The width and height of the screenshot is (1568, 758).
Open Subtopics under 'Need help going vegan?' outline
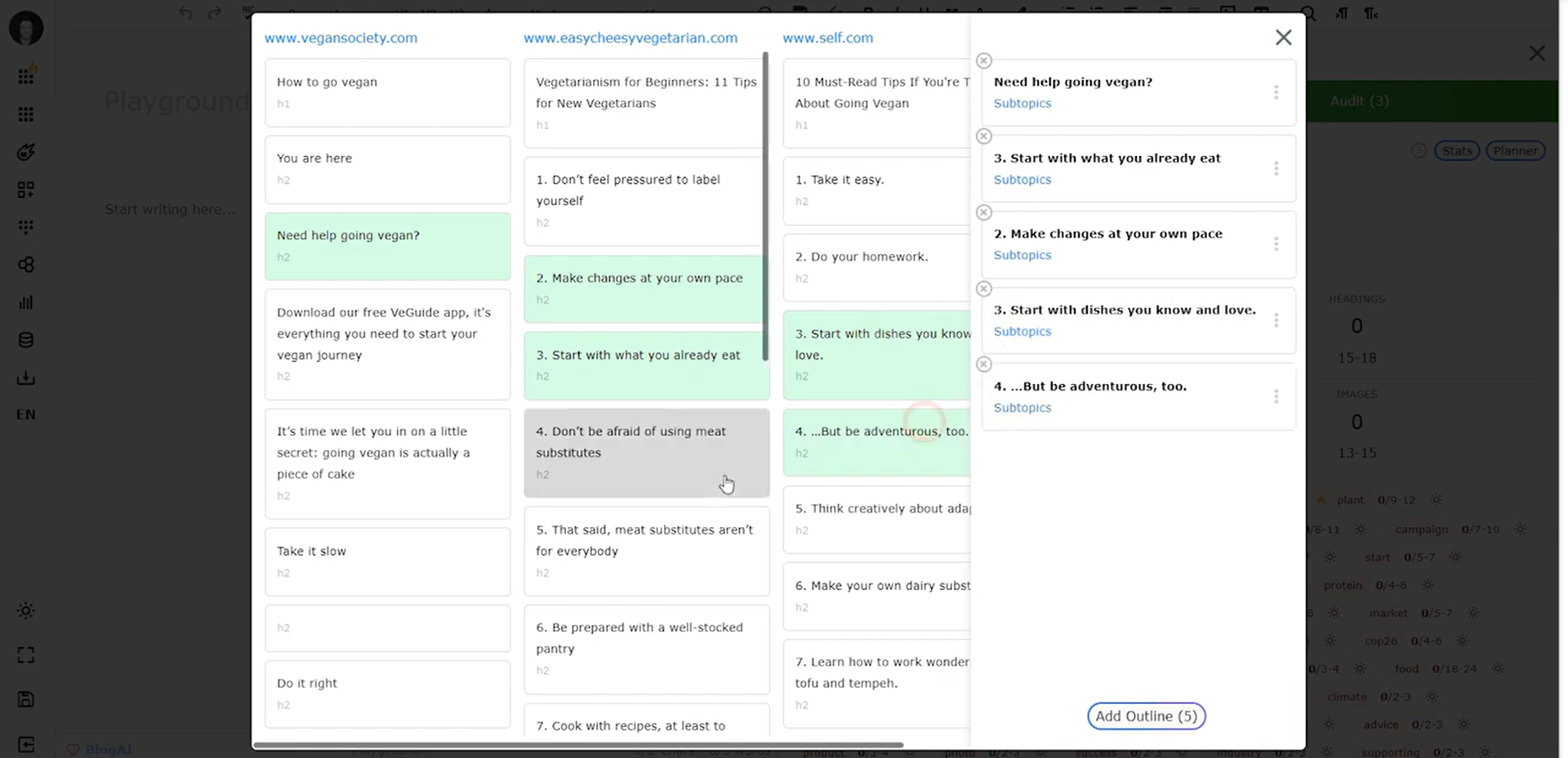pyautogui.click(x=1022, y=104)
